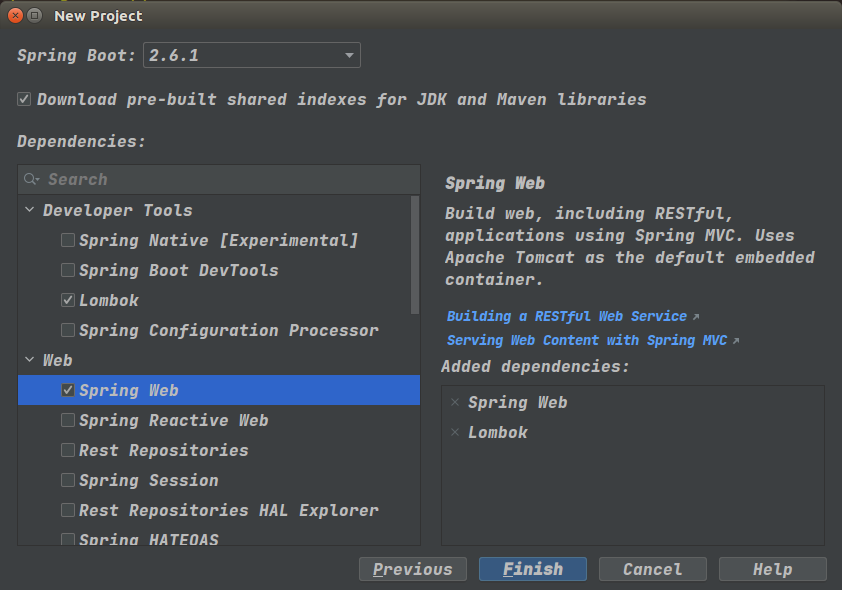The height and width of the screenshot is (590, 842).
Task: Select Spring Configuration Processor row label
Action: pyautogui.click(x=229, y=331)
